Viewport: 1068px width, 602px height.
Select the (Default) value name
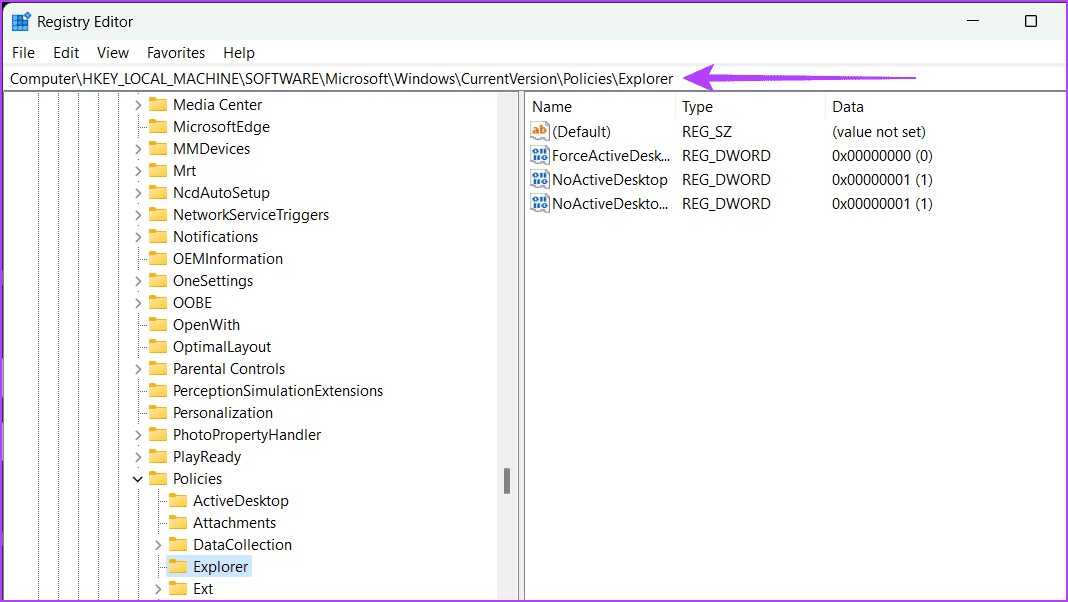click(581, 131)
